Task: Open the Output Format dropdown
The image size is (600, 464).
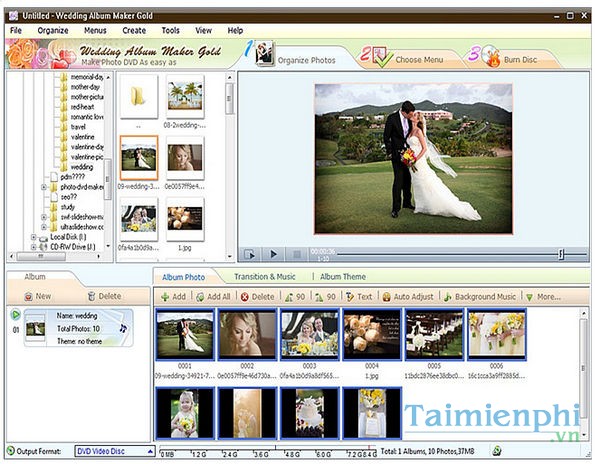Action: point(115,451)
